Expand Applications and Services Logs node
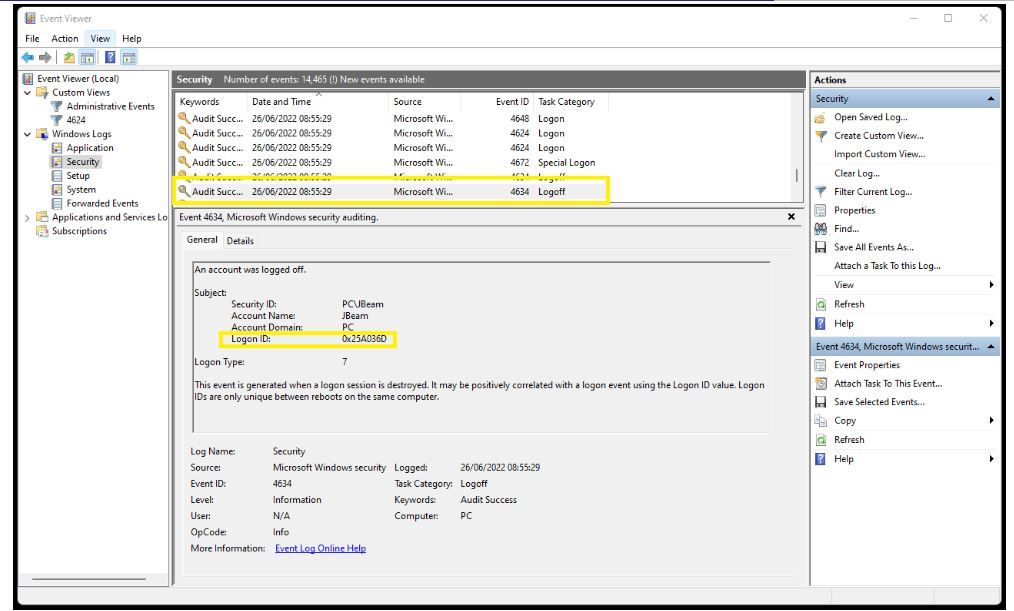The height and width of the screenshot is (611, 1014). (x=27, y=218)
